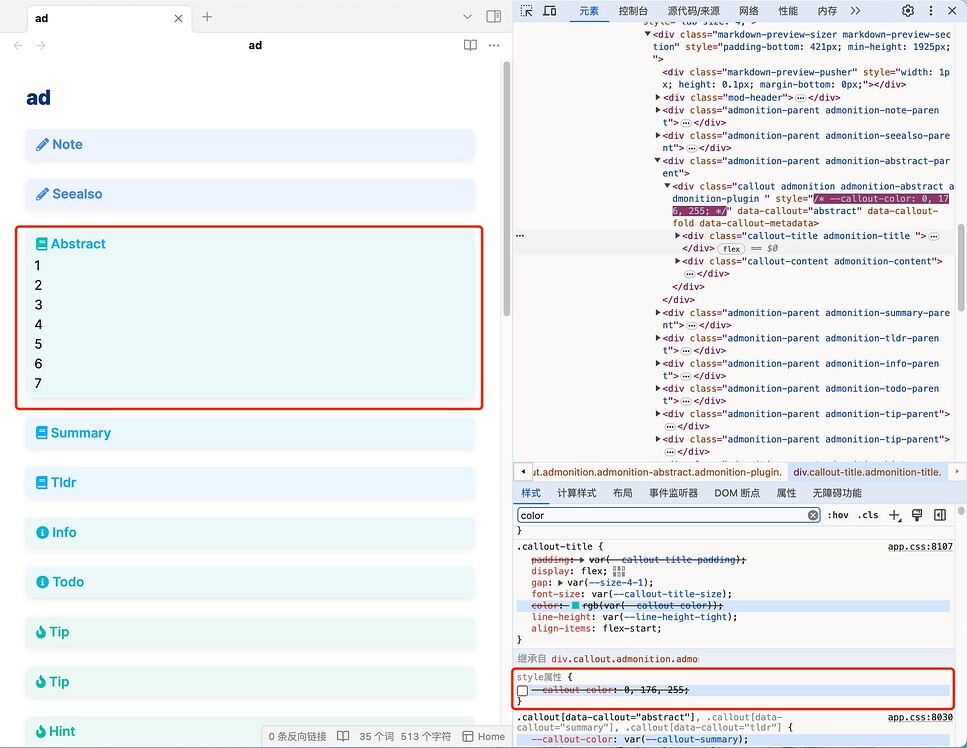The width and height of the screenshot is (967, 748).
Task: Toggle the device toolbar icon
Action: pyautogui.click(x=550, y=11)
